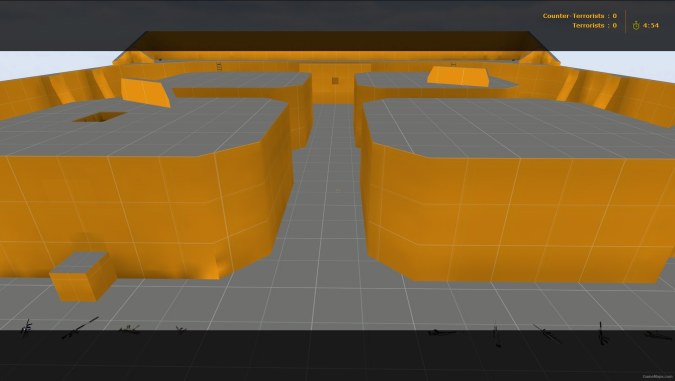The width and height of the screenshot is (675, 381).
Task: Click the 'Terrorists : 0' score text
Action: point(594,25)
